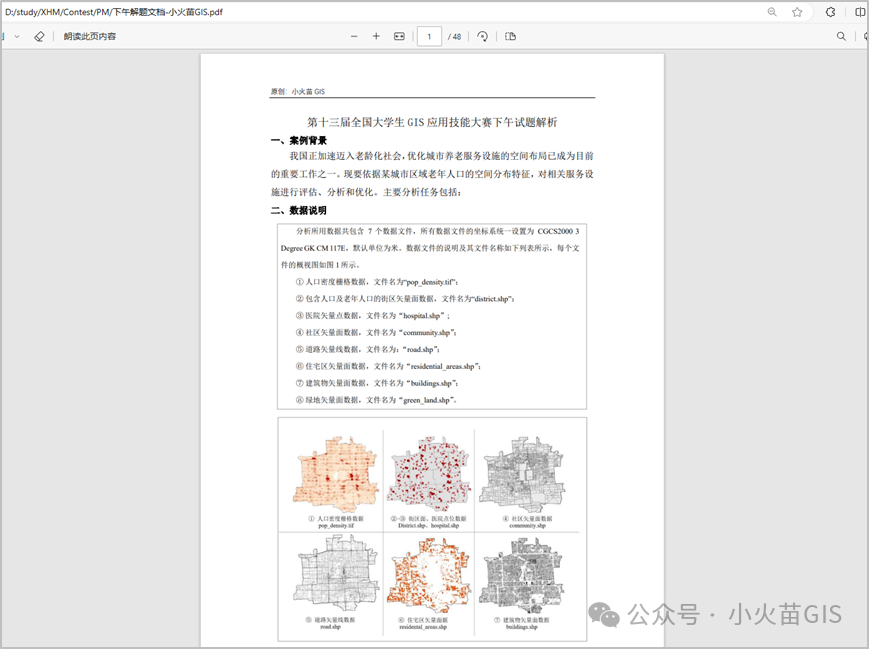Image resolution: width=869 pixels, height=649 pixels.
Task: Click population density map thumbnail
Action: 337,475
